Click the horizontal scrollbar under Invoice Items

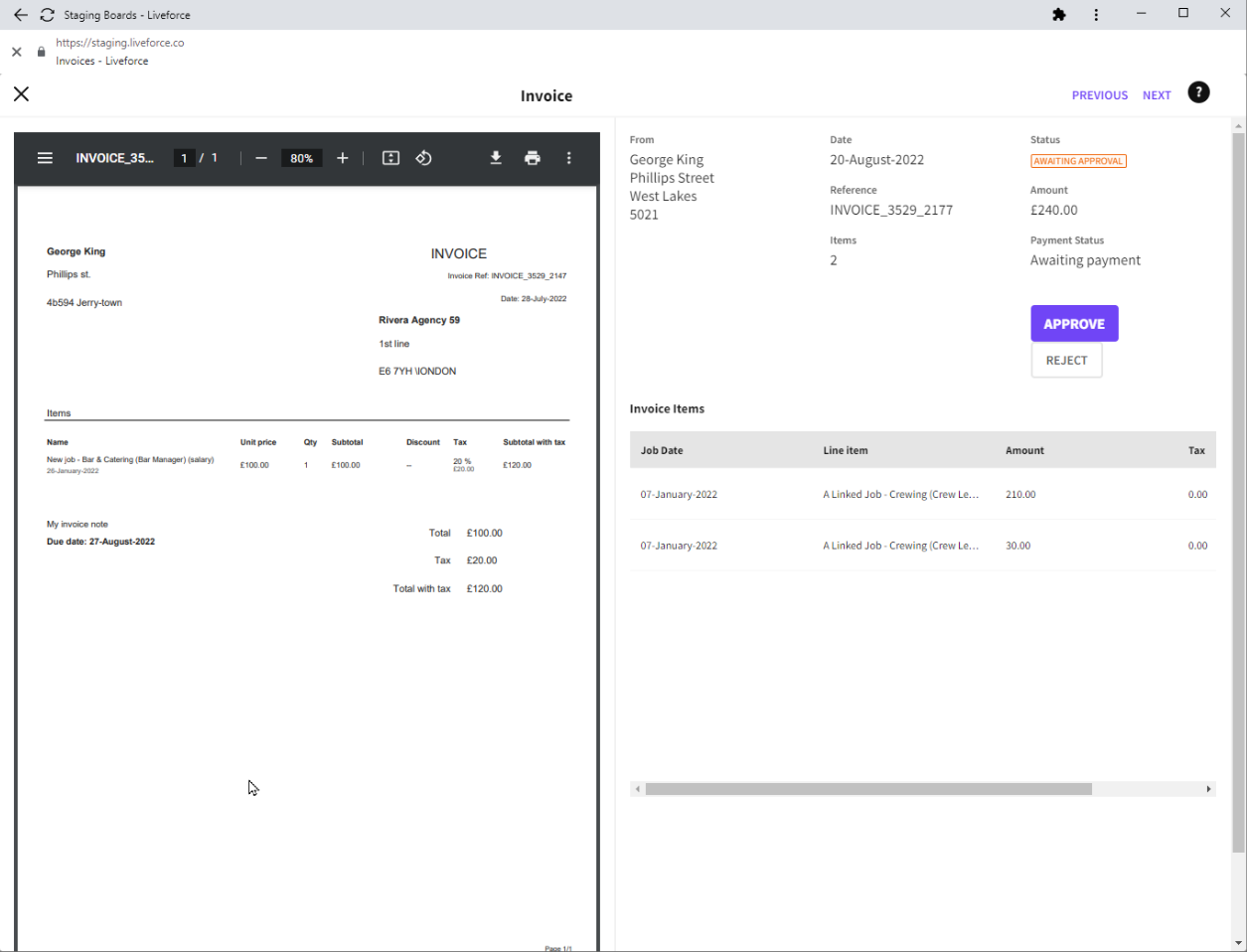[868, 788]
